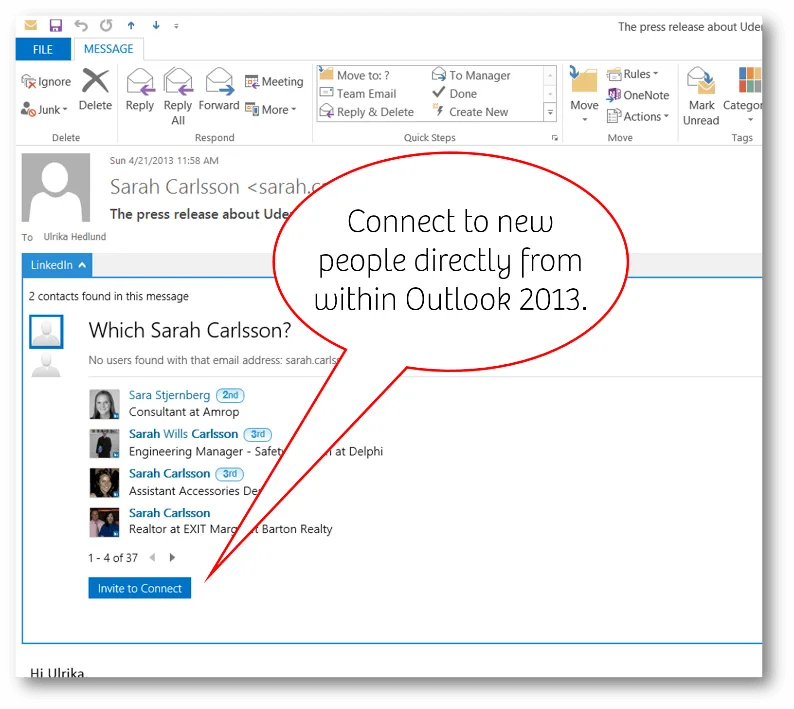The image size is (794, 709).
Task: Open the Rules dropdown
Action: pos(632,74)
